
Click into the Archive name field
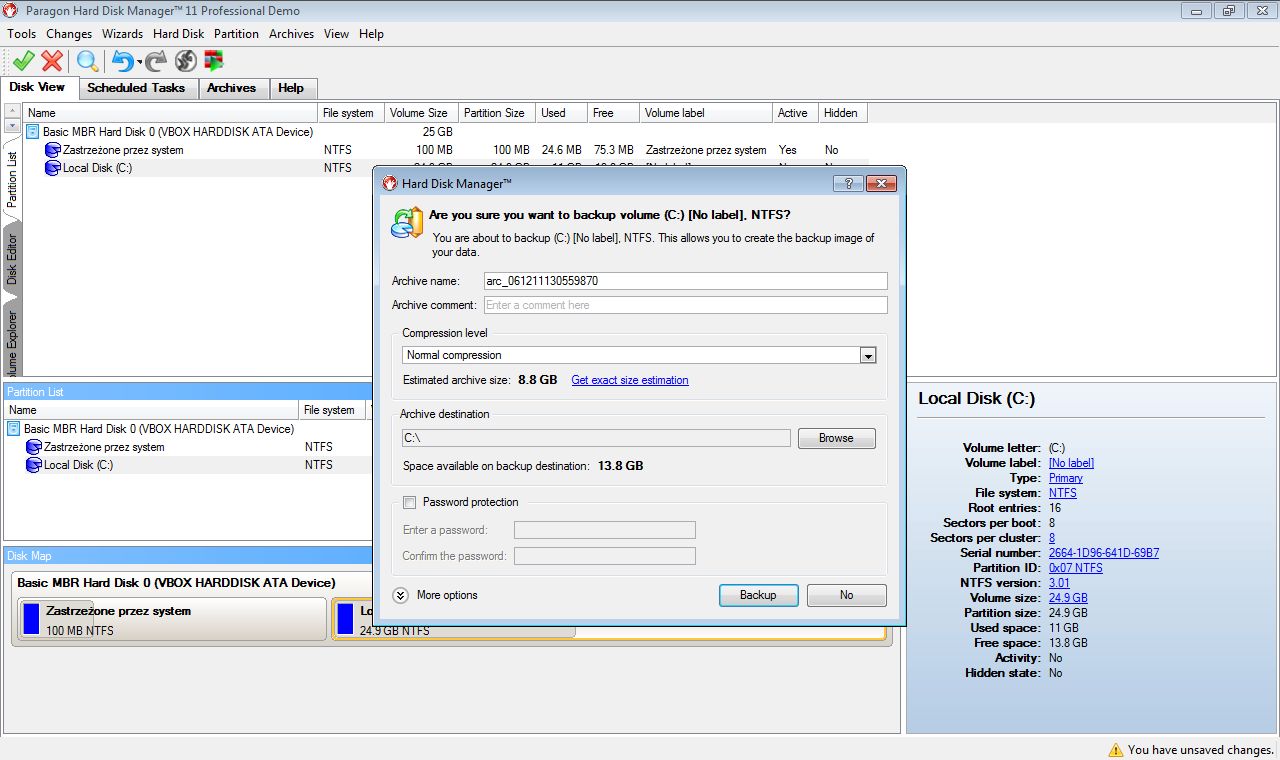pos(685,281)
